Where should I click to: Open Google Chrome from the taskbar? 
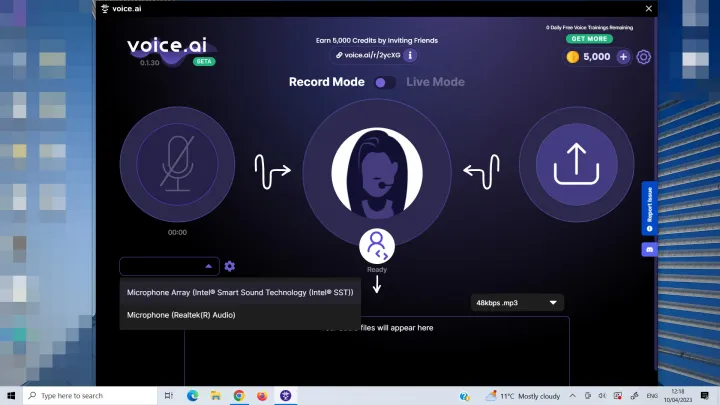pos(239,395)
